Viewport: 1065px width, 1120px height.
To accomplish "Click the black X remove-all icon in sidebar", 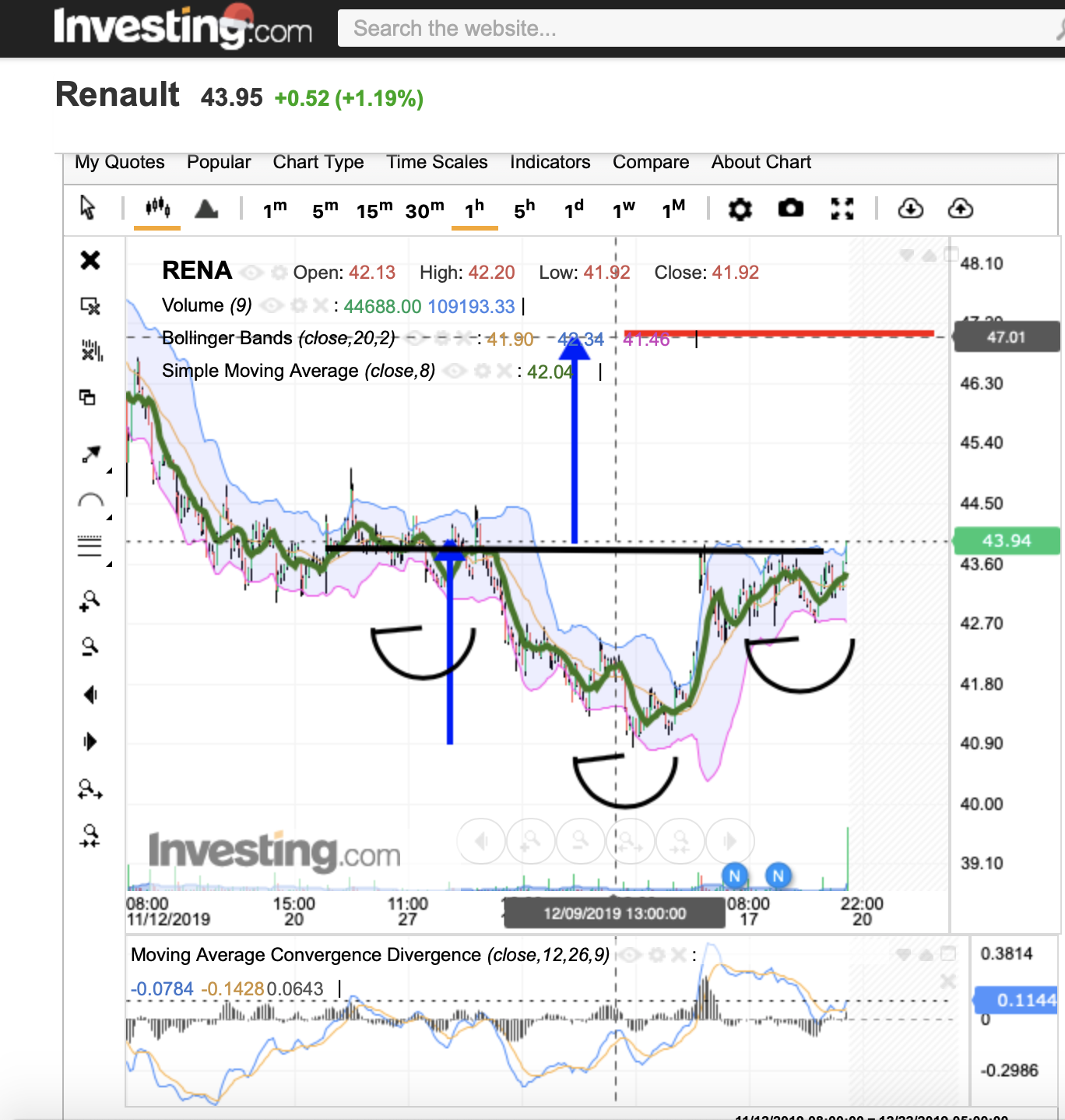I will 90,259.
